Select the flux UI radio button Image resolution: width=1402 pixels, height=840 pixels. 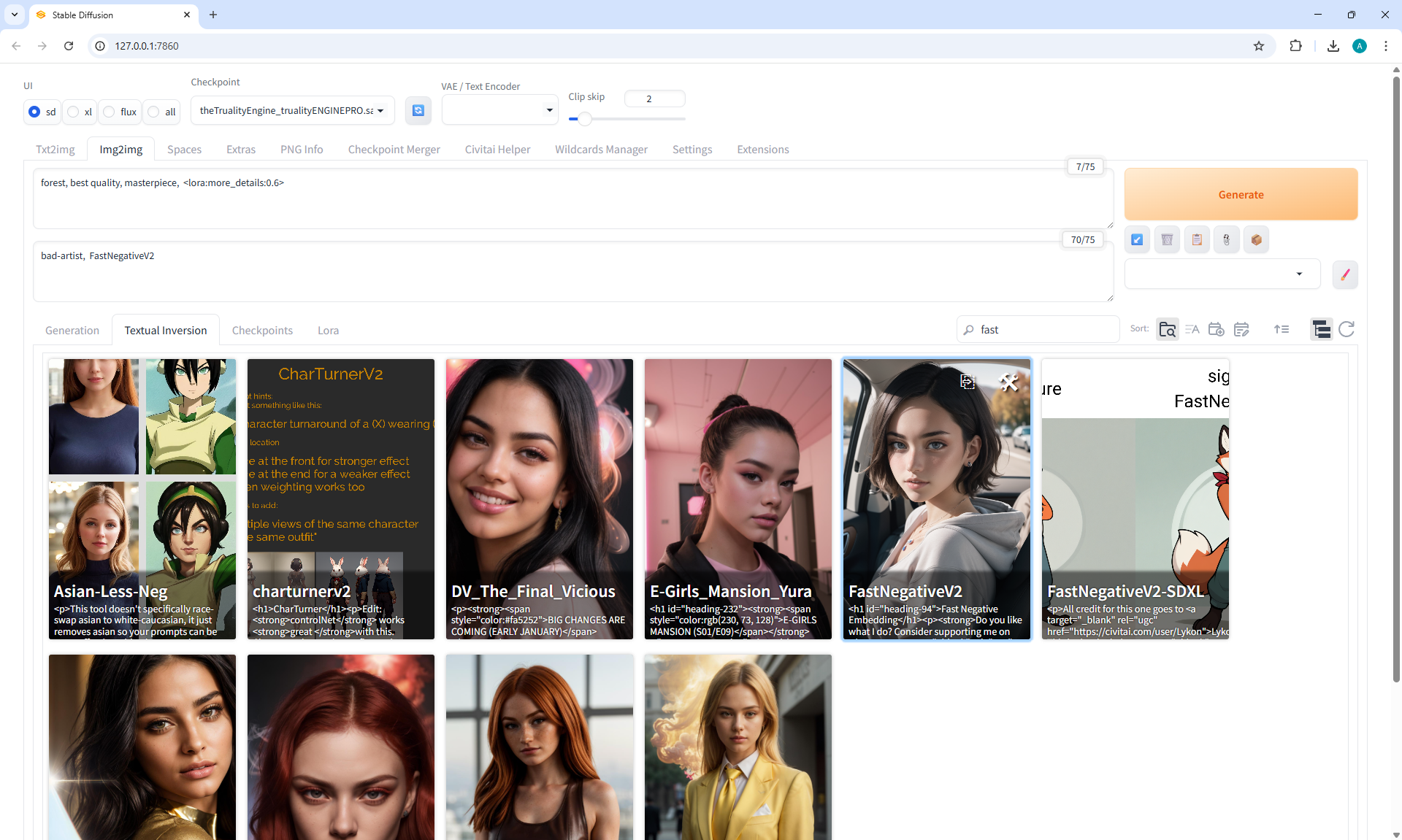[110, 112]
